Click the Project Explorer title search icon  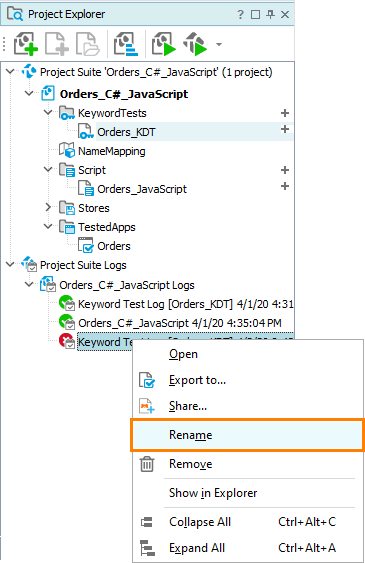click(15, 14)
